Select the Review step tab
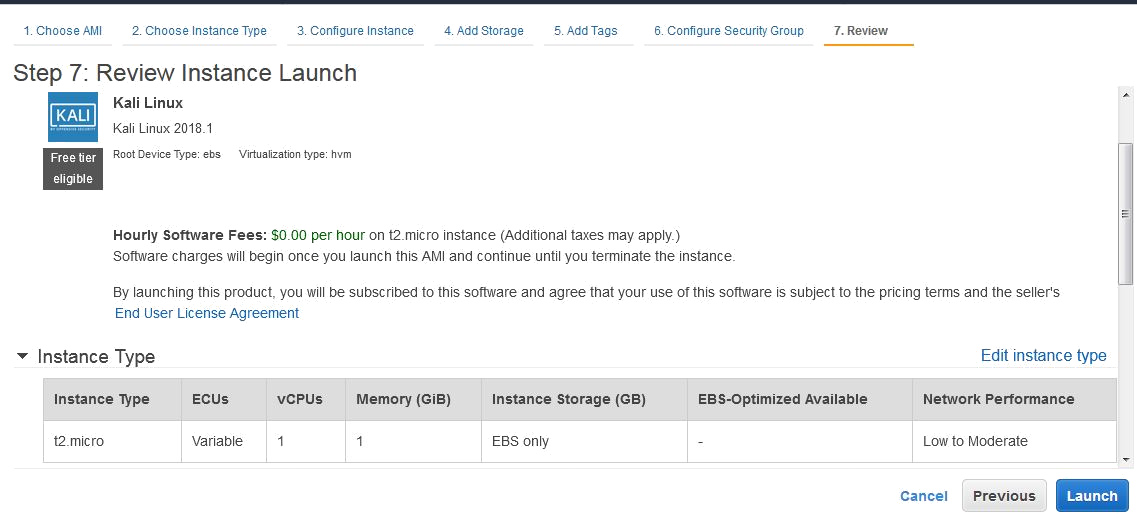The width and height of the screenshot is (1137, 519). [x=861, y=31]
